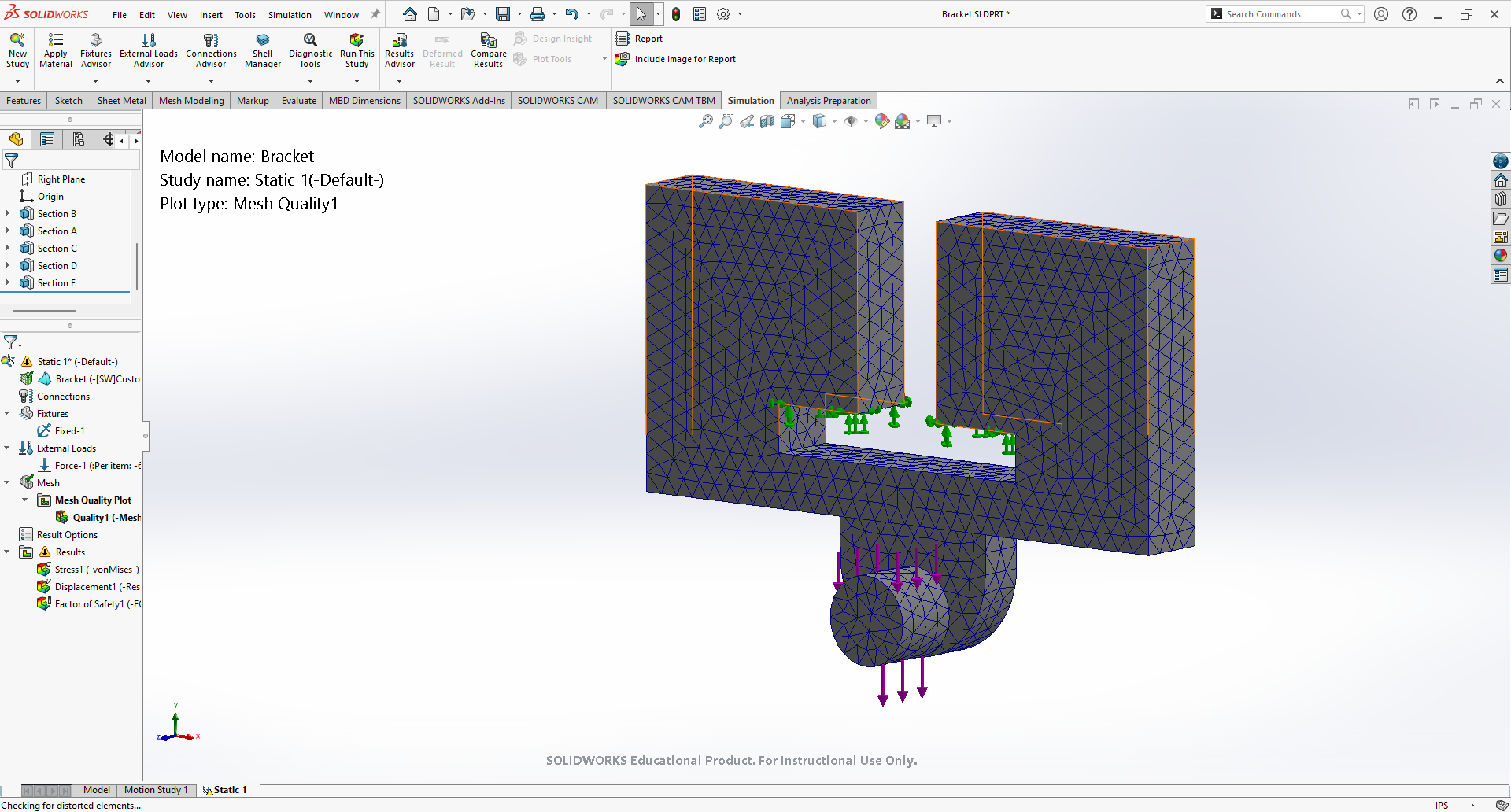Select the Factor of Safety1 result
This screenshot has width=1511, height=812.
[89, 603]
